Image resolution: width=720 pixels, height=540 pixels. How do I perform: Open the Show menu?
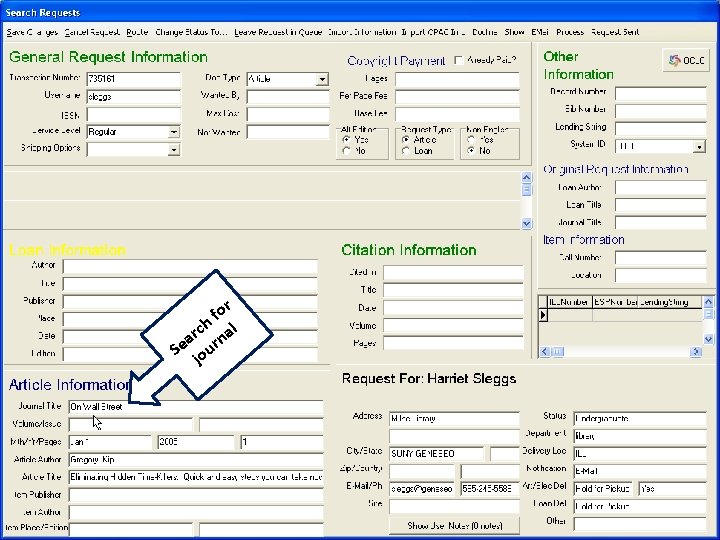tap(514, 32)
